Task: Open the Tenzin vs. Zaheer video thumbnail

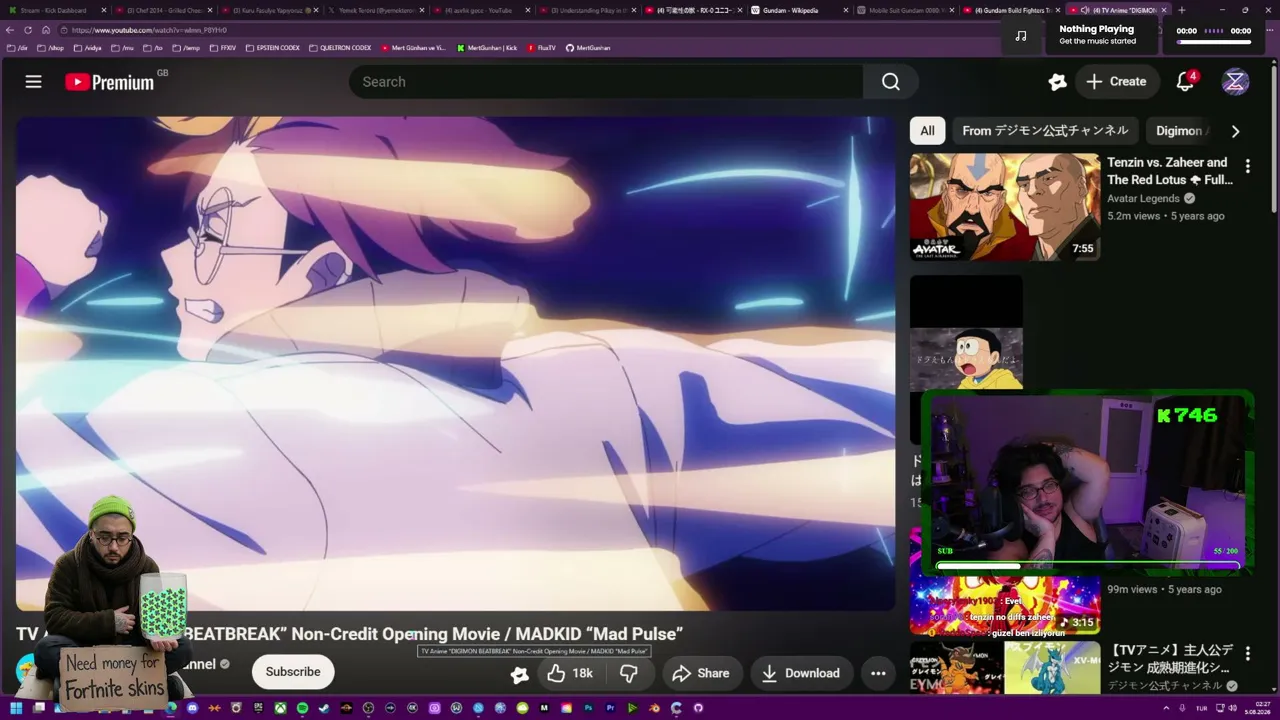Action: (1005, 207)
